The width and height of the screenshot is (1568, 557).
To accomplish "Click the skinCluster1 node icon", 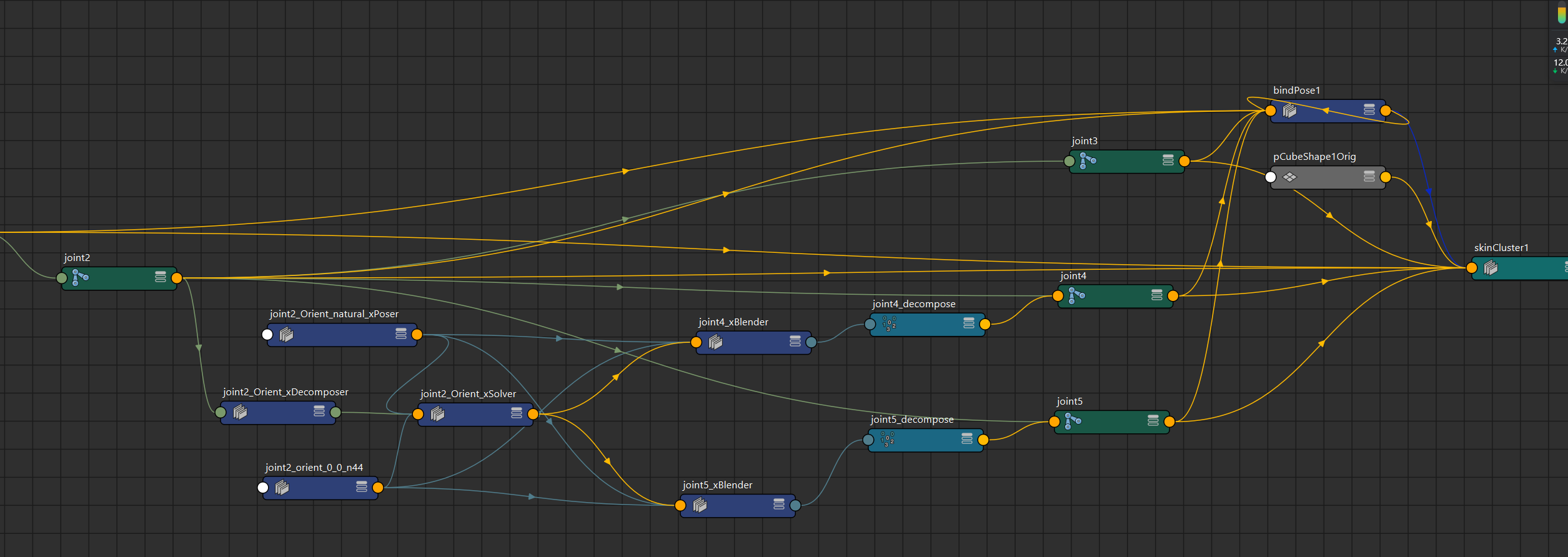I will point(1491,268).
